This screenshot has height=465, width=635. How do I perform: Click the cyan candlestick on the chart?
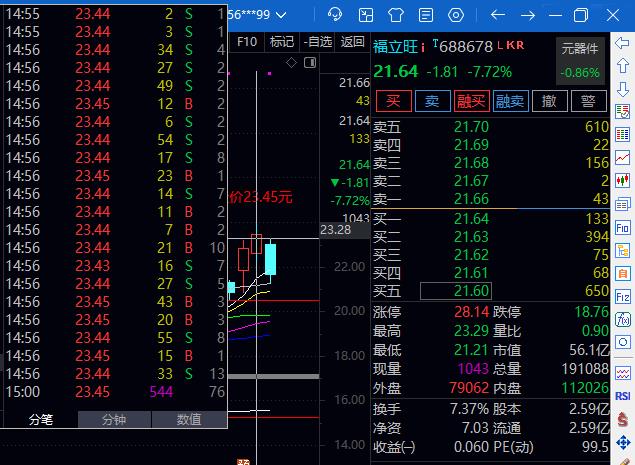(270, 260)
